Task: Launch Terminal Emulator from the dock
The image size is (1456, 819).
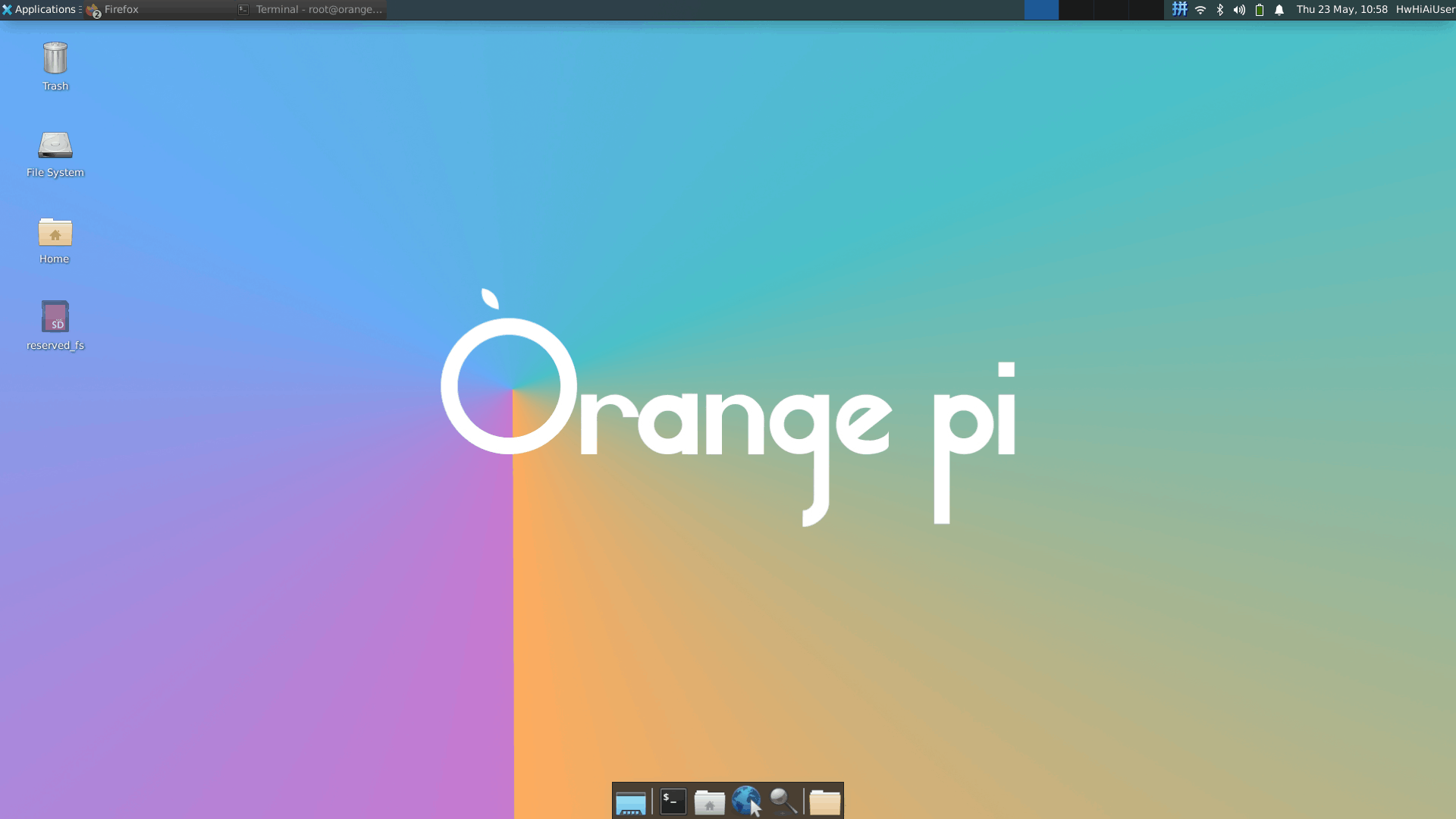Action: [x=673, y=802]
